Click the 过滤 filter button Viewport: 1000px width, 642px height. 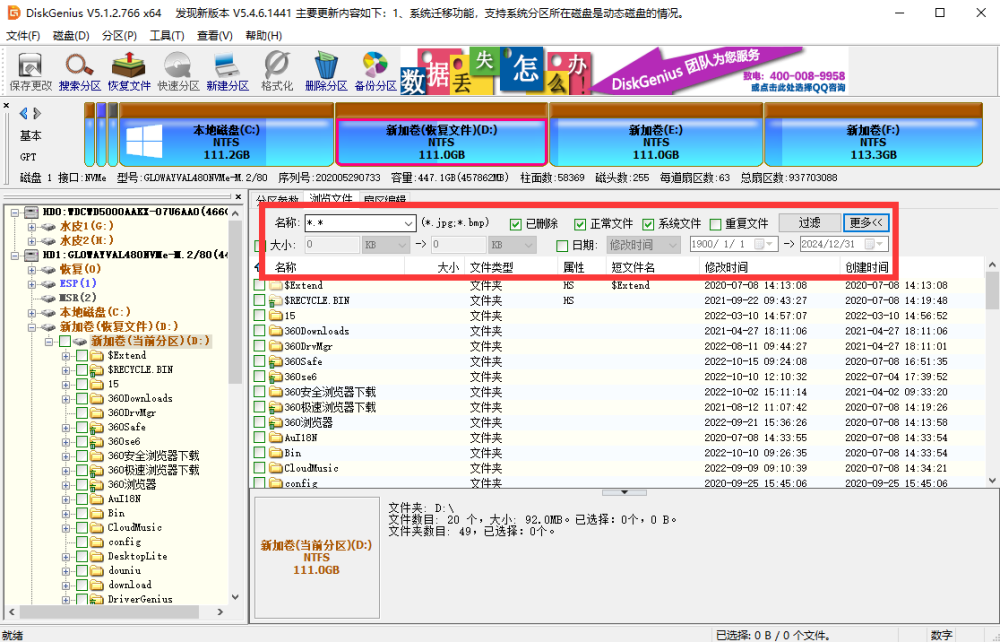809,223
